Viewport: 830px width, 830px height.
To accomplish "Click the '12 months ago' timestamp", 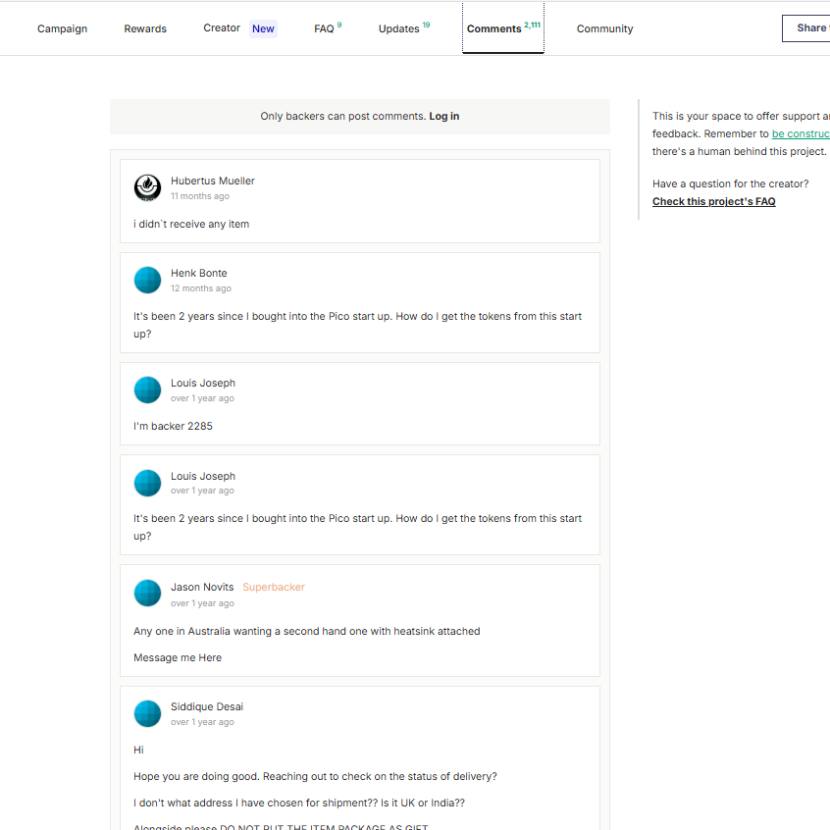I will pyautogui.click(x=201, y=288).
